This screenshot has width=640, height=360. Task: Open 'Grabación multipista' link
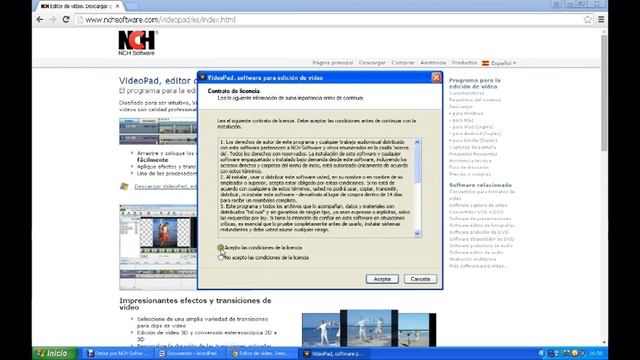[473, 259]
